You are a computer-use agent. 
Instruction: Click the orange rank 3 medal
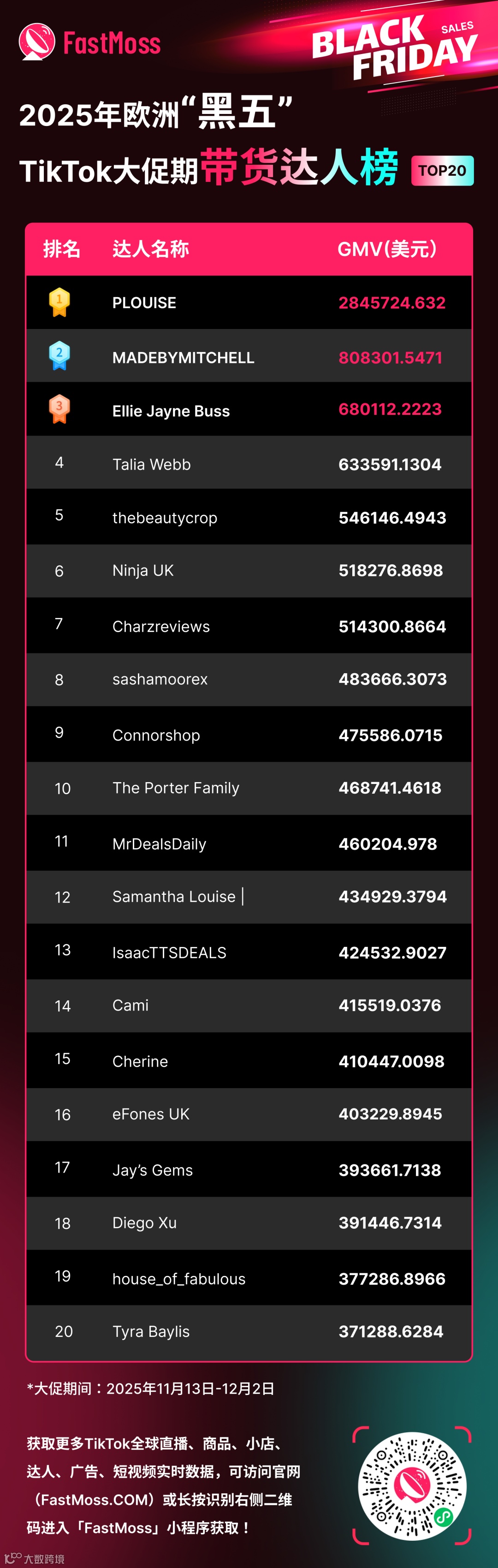click(59, 409)
